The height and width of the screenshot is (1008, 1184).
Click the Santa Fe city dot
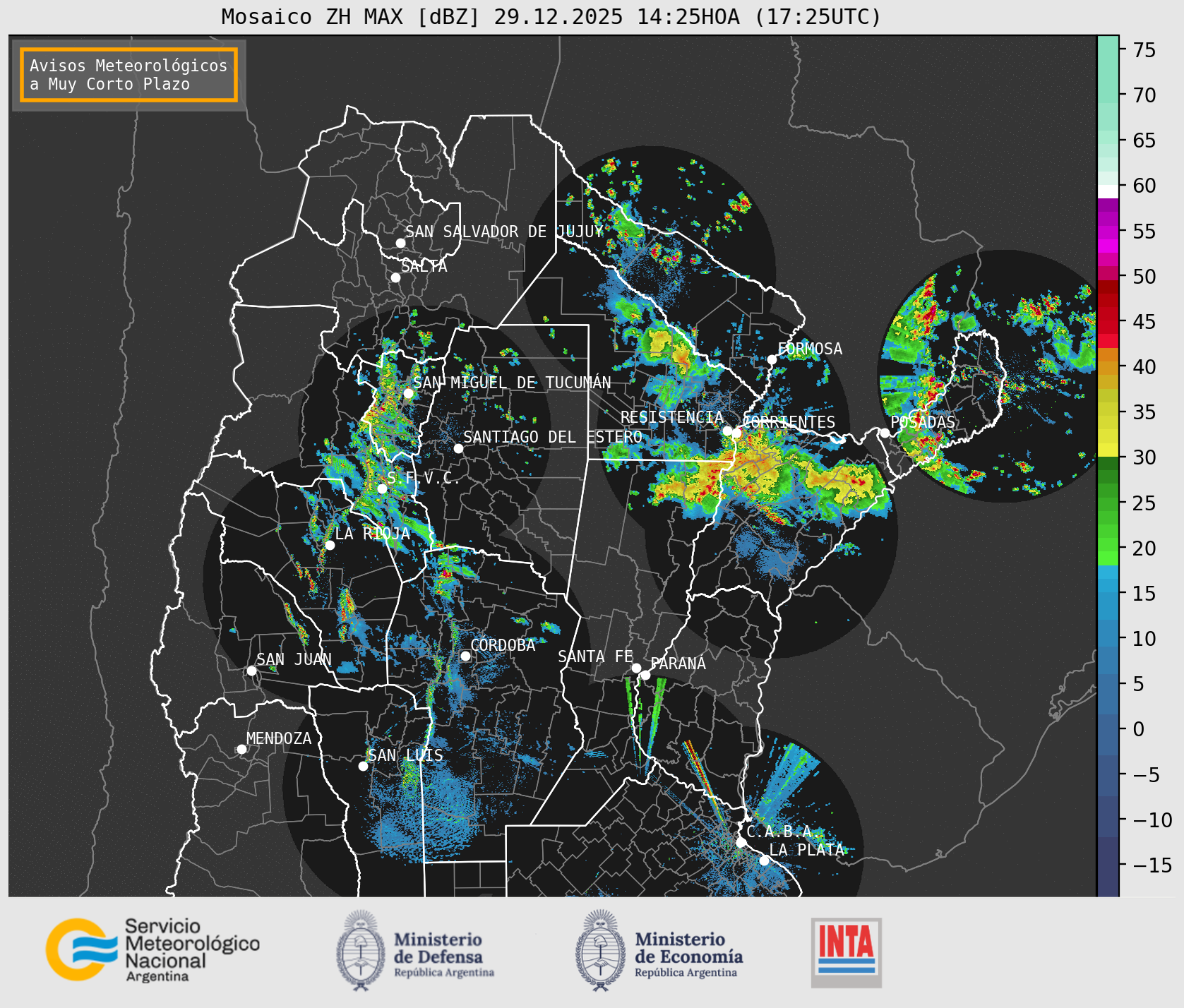[x=636, y=668]
